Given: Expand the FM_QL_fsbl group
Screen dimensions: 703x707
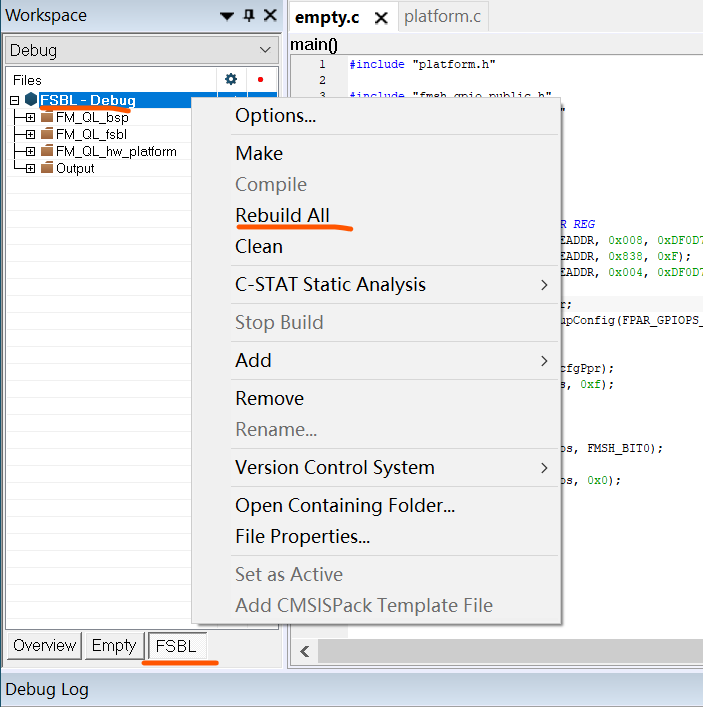Looking at the screenshot, I should (30, 134).
